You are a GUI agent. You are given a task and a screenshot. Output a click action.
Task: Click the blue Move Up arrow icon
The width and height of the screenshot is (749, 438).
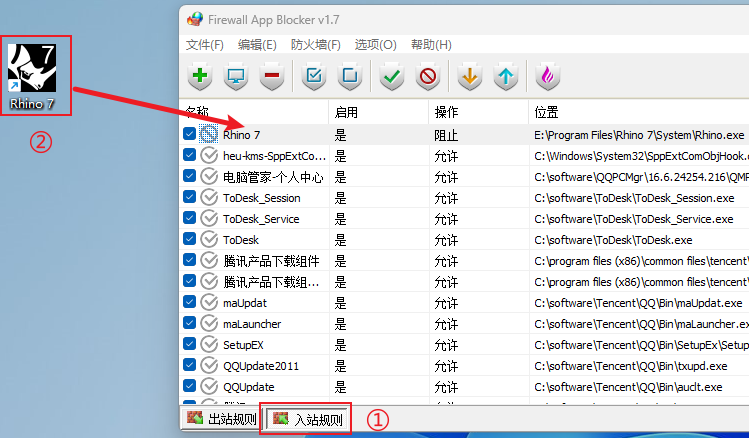(x=505, y=76)
